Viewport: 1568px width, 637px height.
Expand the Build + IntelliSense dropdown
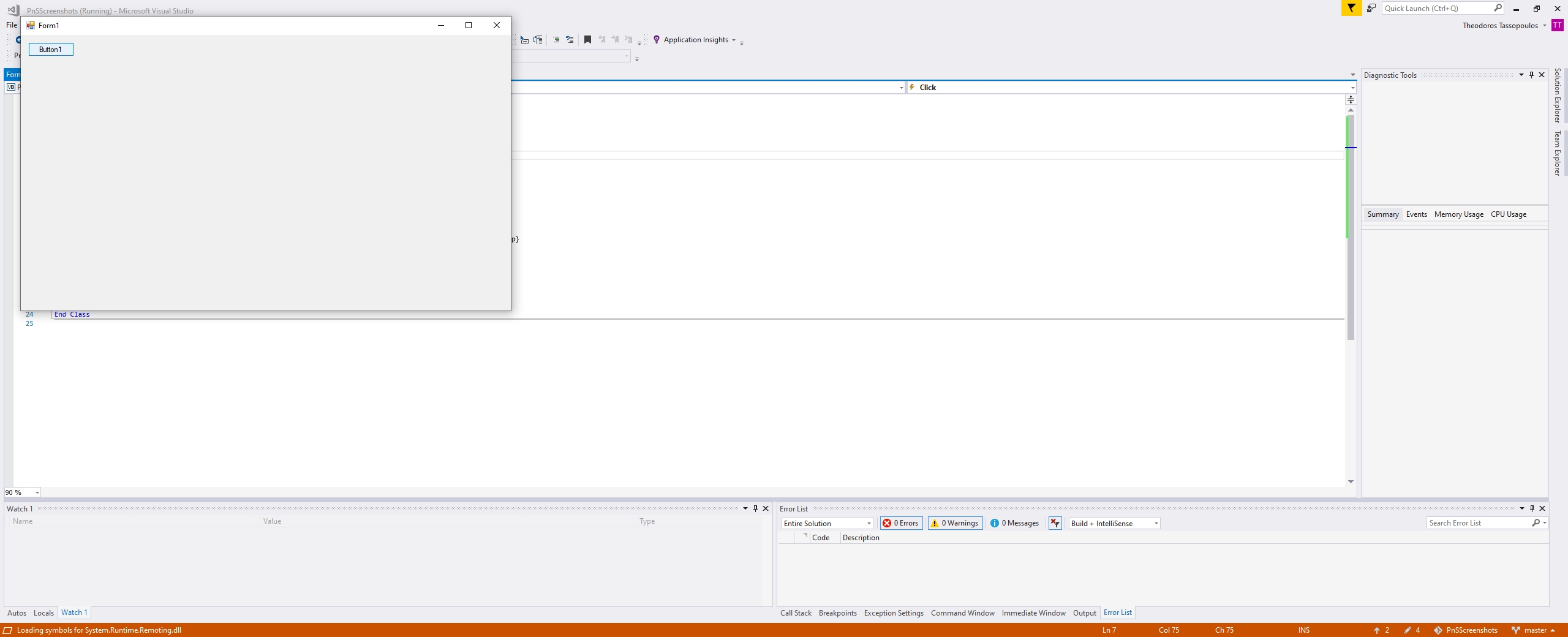pyautogui.click(x=1114, y=523)
